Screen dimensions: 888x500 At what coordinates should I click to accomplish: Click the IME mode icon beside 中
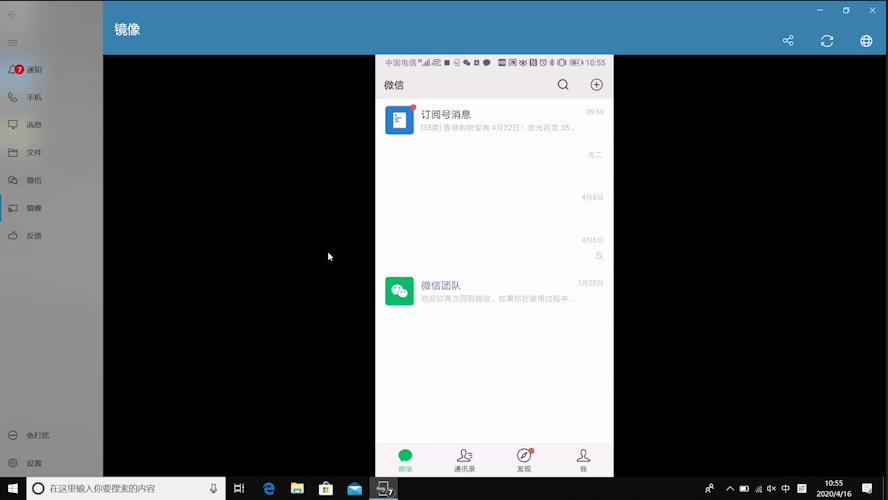pos(802,488)
